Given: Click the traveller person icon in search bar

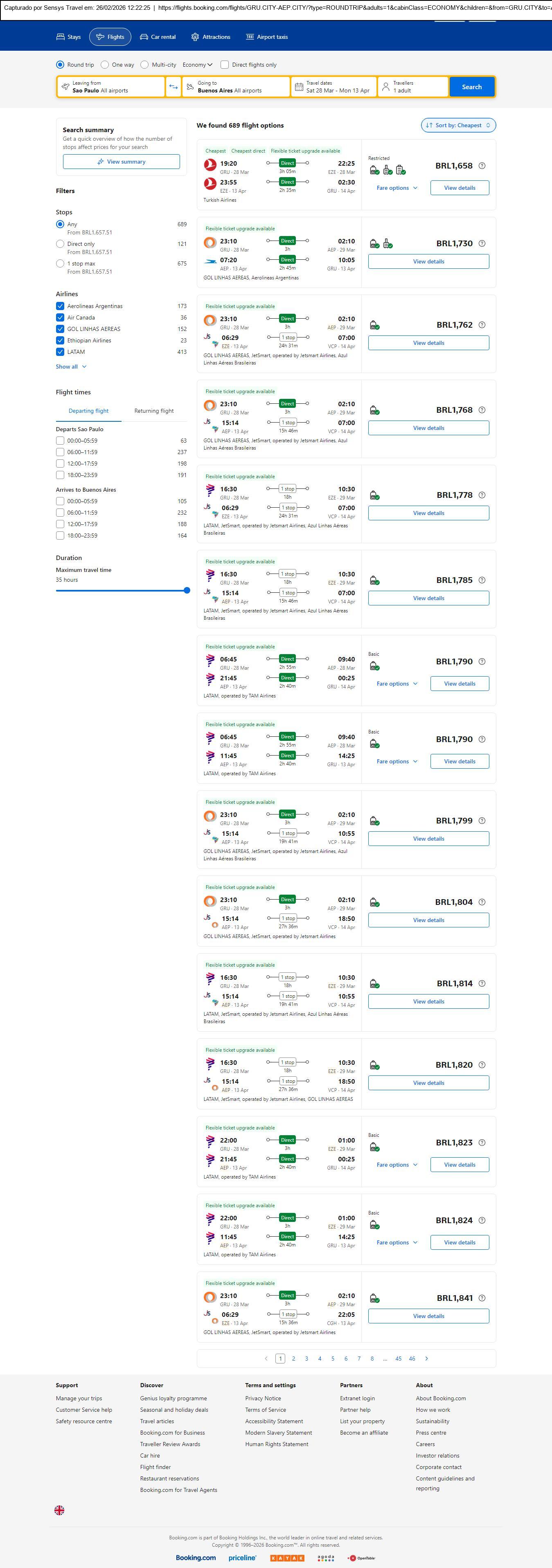Looking at the screenshot, I should pos(385,87).
